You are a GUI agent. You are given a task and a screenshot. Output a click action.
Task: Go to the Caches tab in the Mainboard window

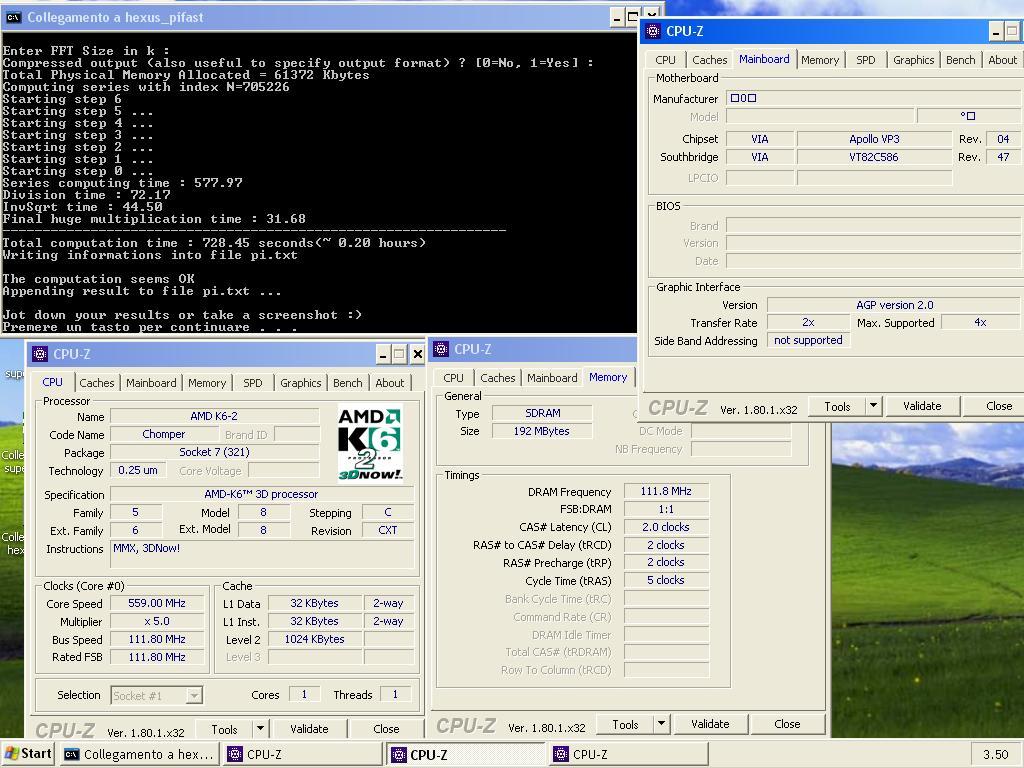point(710,59)
